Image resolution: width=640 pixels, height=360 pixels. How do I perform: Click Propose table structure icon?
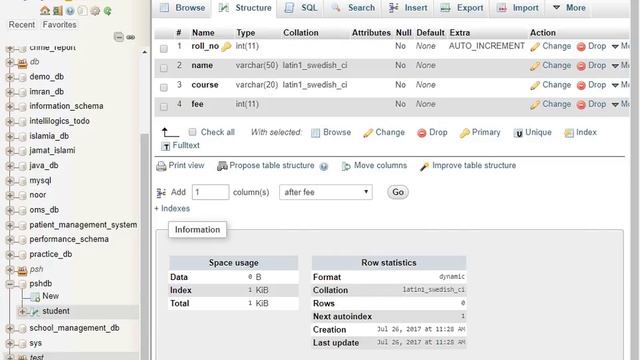point(222,166)
